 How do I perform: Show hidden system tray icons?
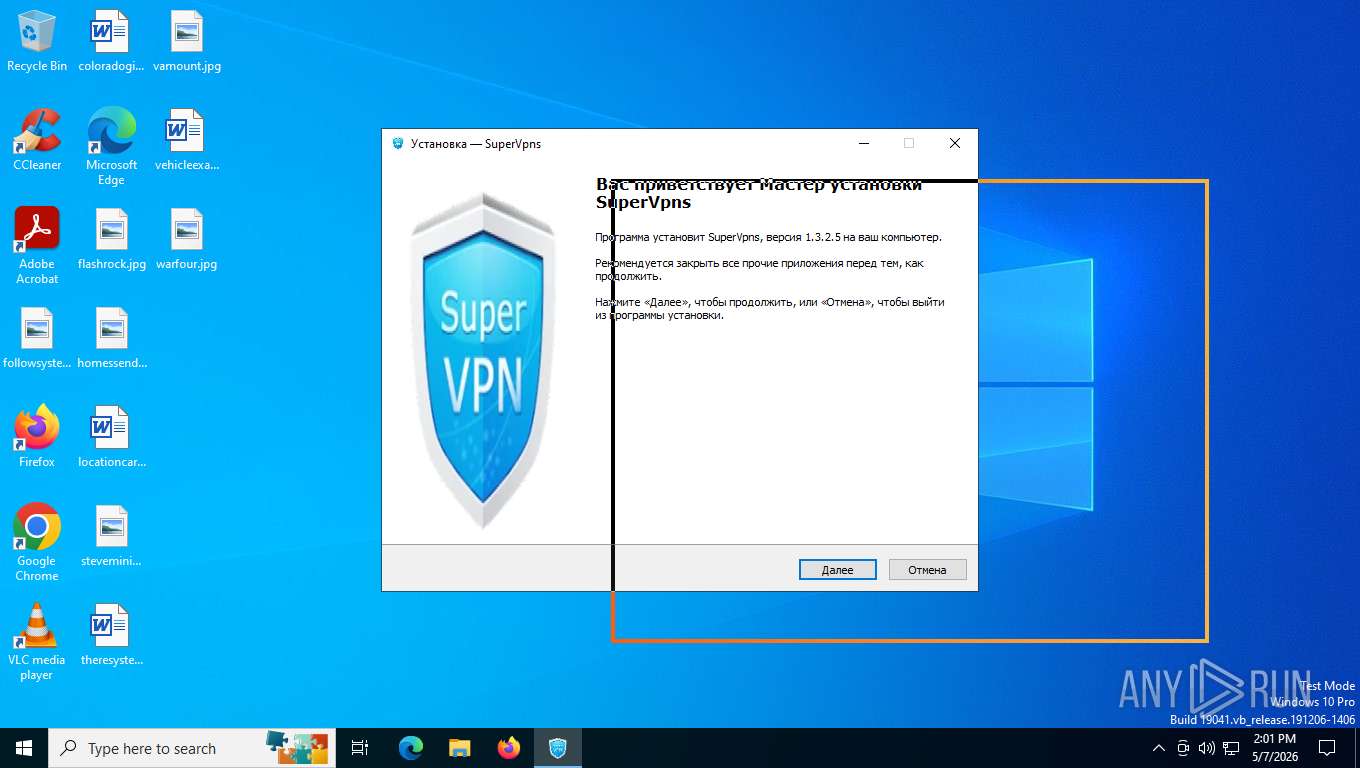pos(1159,748)
